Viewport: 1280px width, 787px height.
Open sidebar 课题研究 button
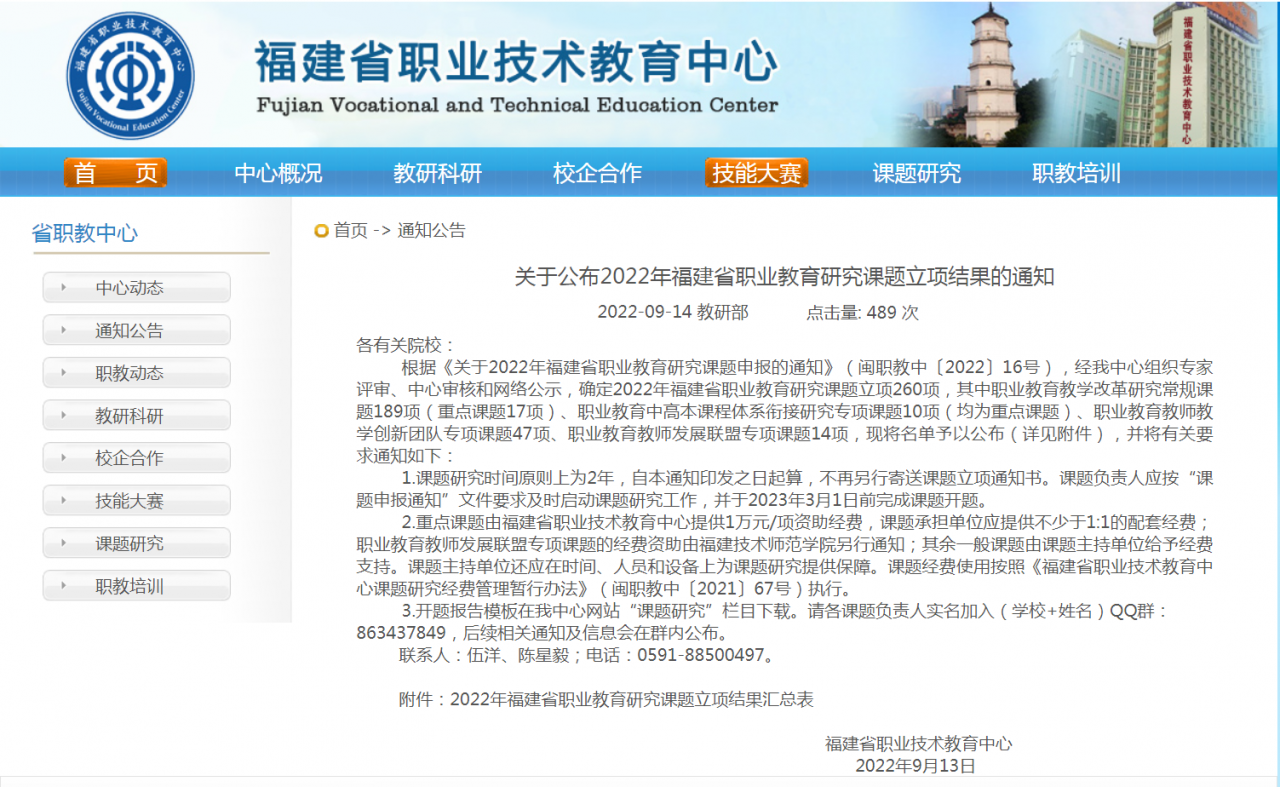[x=136, y=544]
